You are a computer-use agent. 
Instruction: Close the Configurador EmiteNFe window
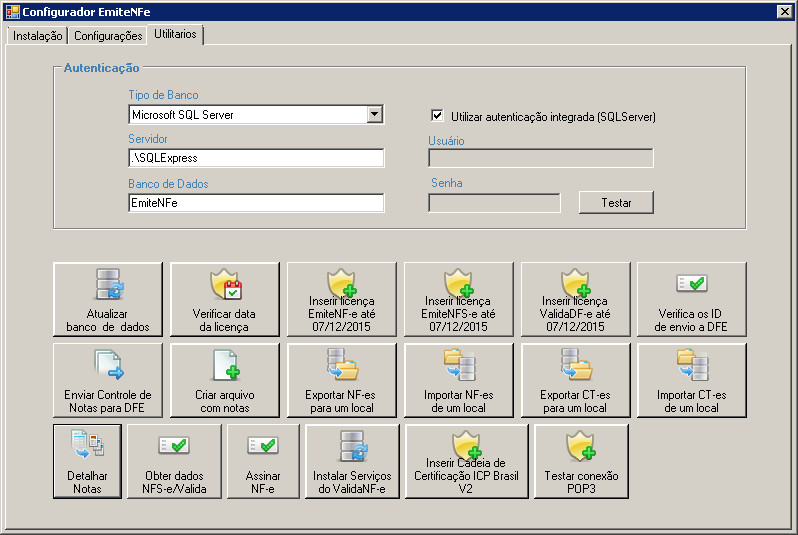coord(785,12)
